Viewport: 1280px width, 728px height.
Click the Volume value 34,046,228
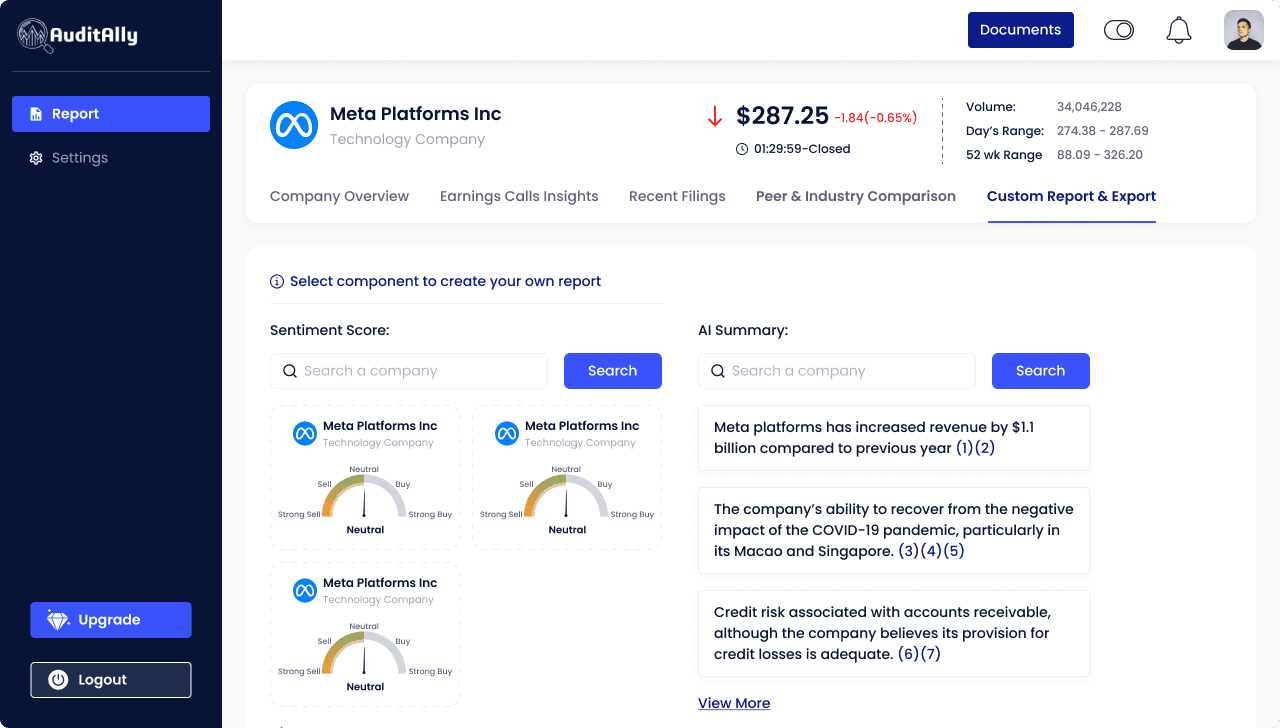[x=1089, y=107]
